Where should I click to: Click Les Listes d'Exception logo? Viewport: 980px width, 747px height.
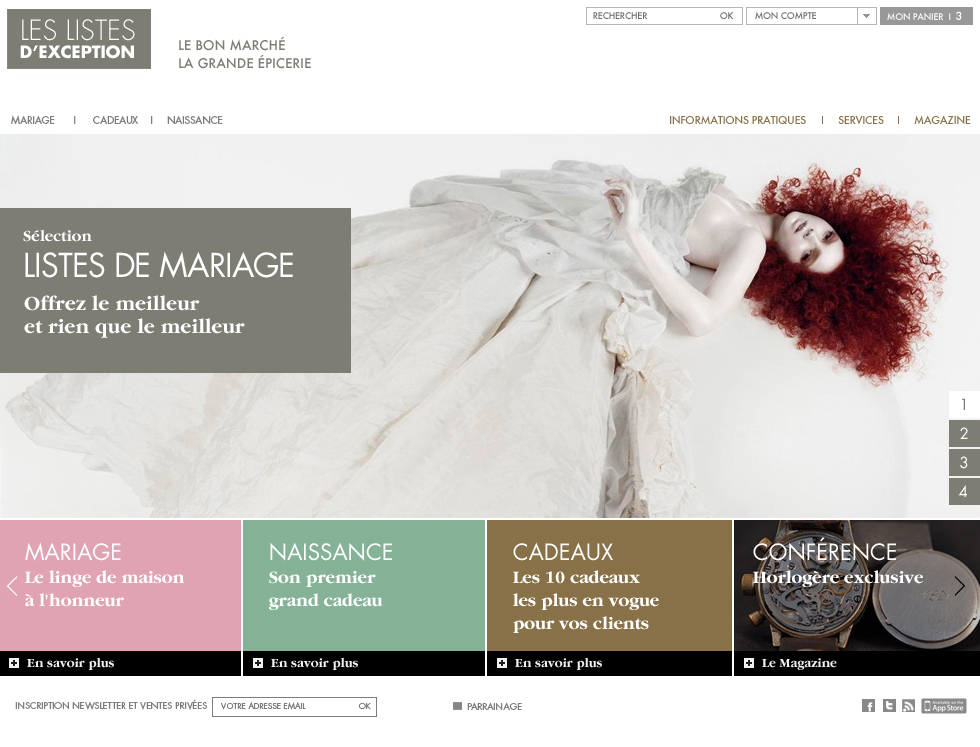pyautogui.click(x=79, y=39)
